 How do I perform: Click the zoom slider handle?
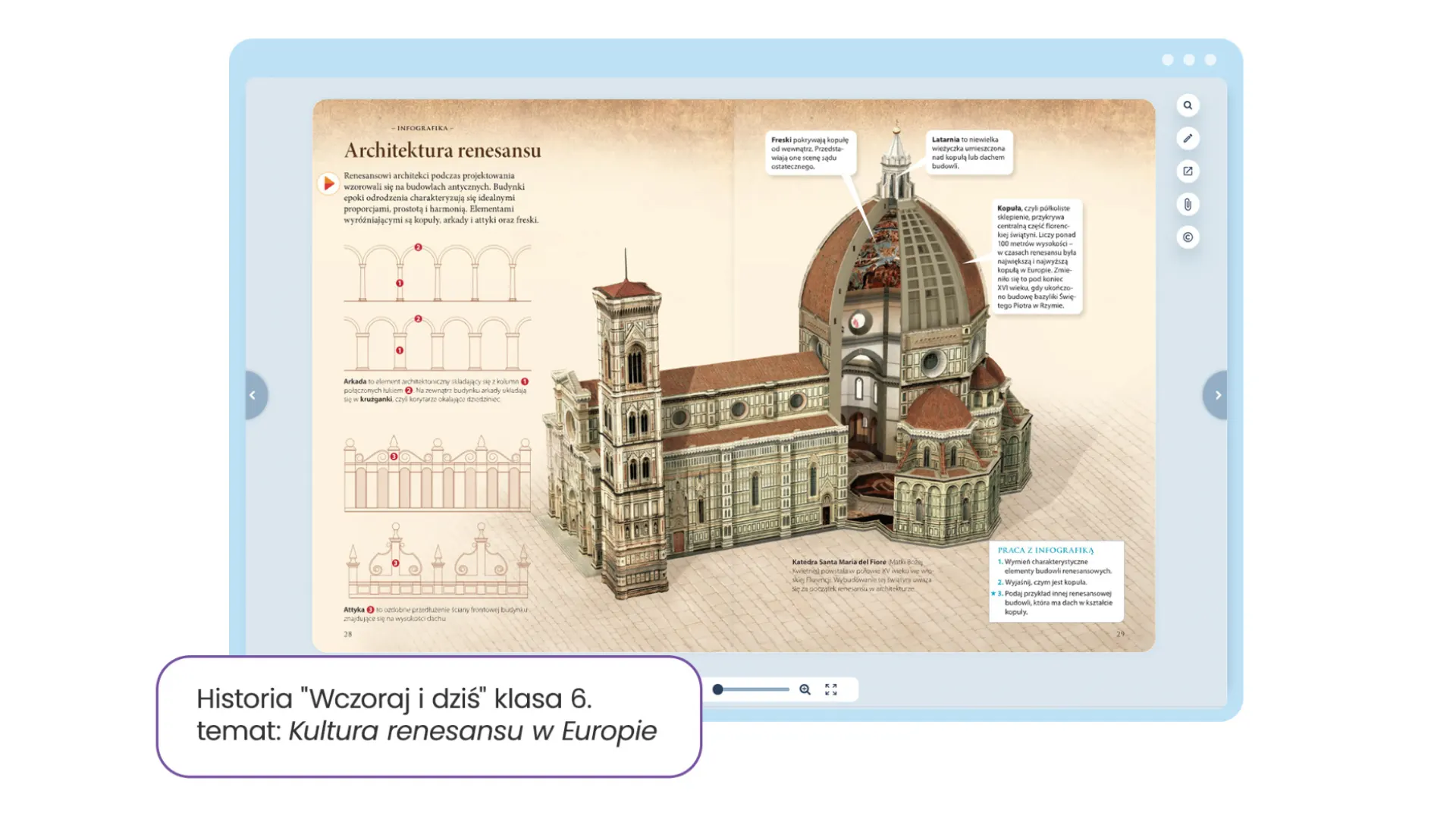point(717,689)
